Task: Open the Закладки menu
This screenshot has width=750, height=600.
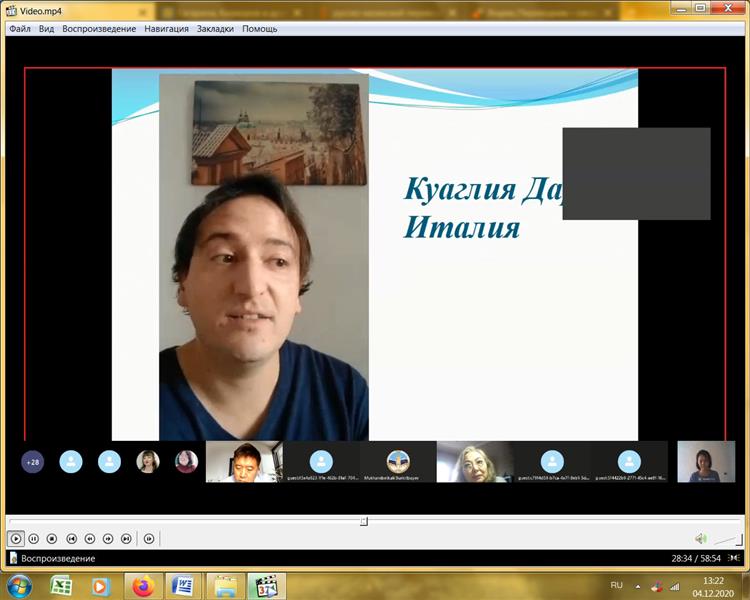Action: (x=215, y=29)
